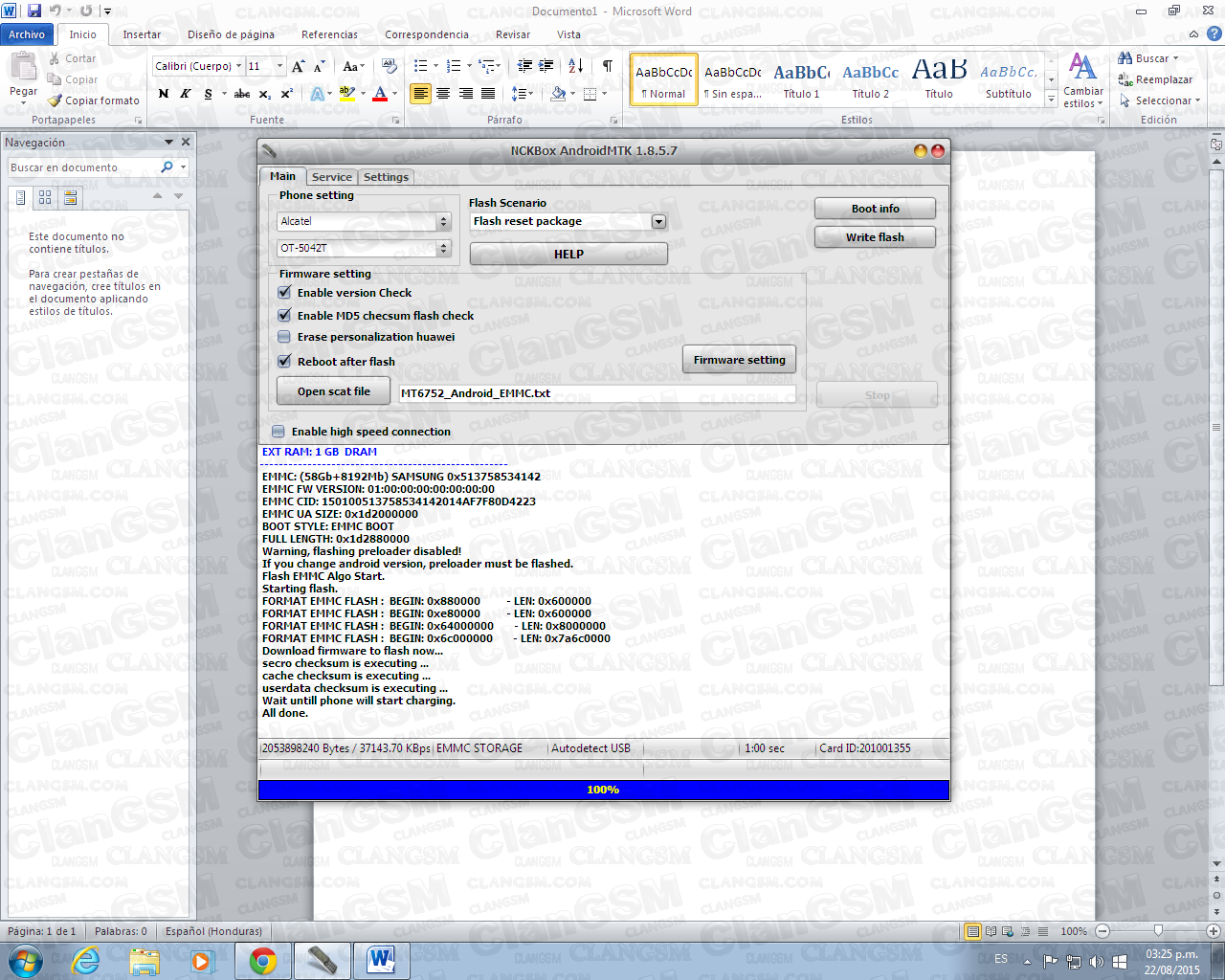Open Settings tab in NCKBox

coord(386,177)
